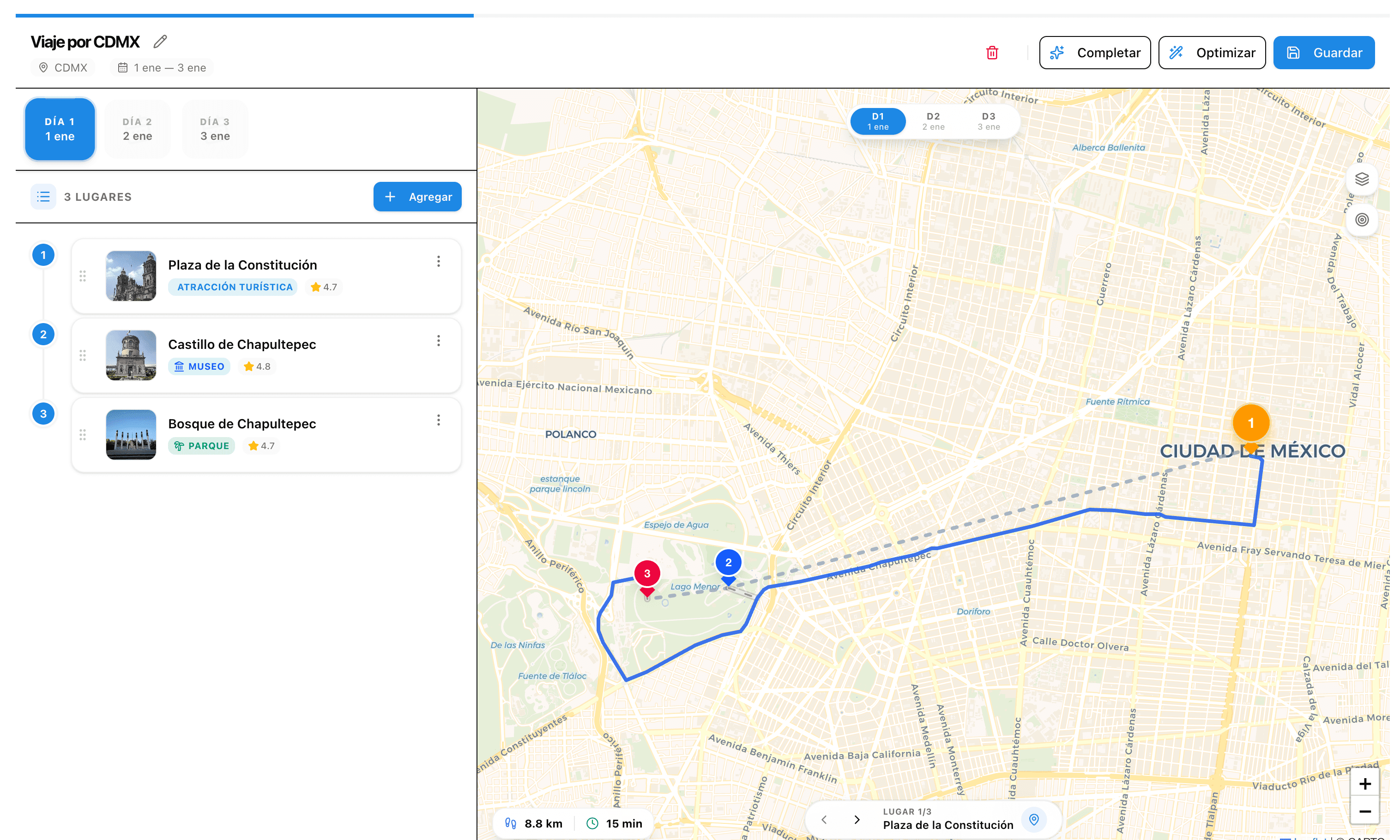The image size is (1400, 840).
Task: Click Agregar to add a new place
Action: pos(417,197)
